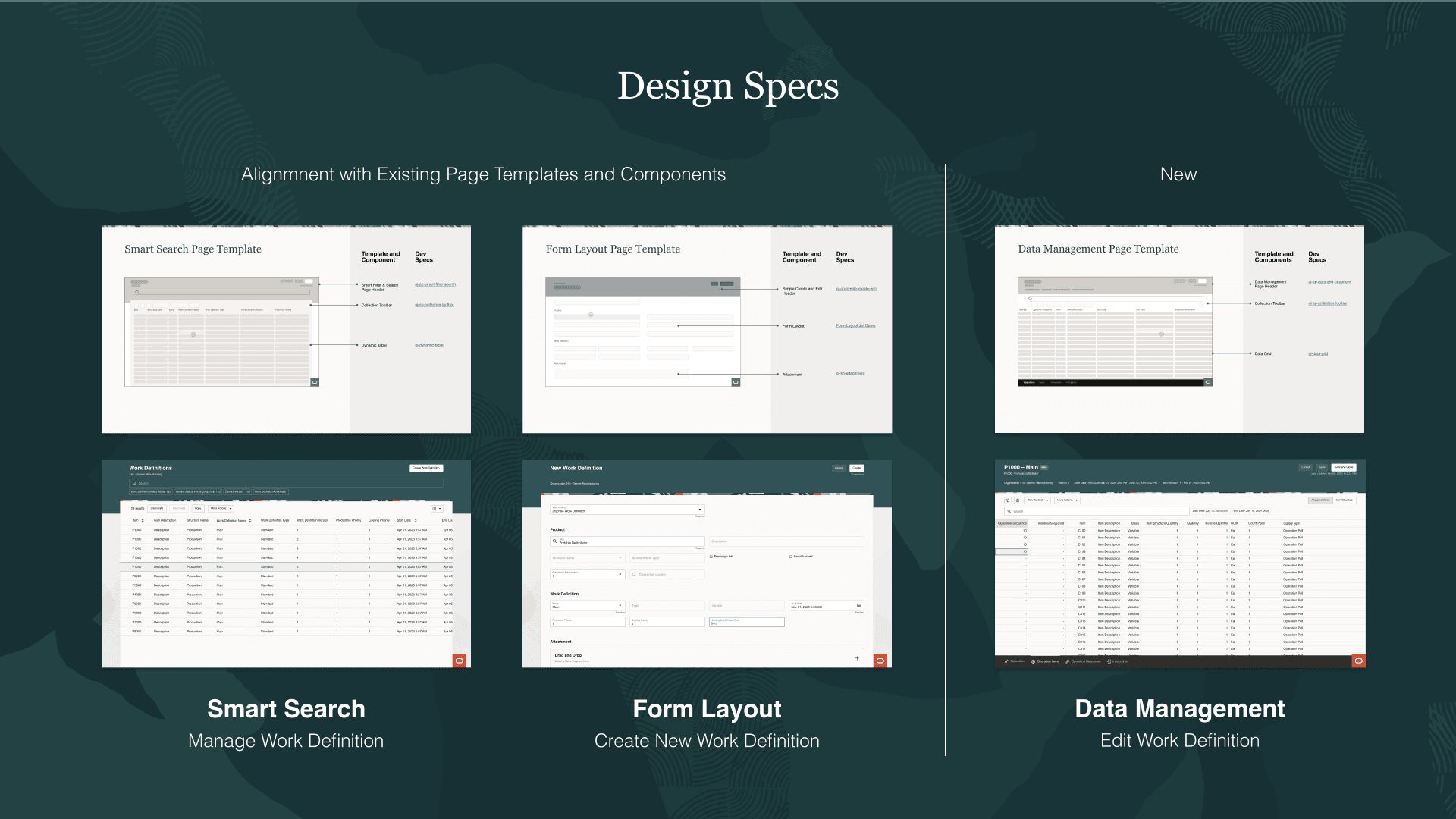Viewport: 1456px width, 819px height.
Task: Select the Operation Resources tab in bottom bar
Action: [x=1083, y=661]
